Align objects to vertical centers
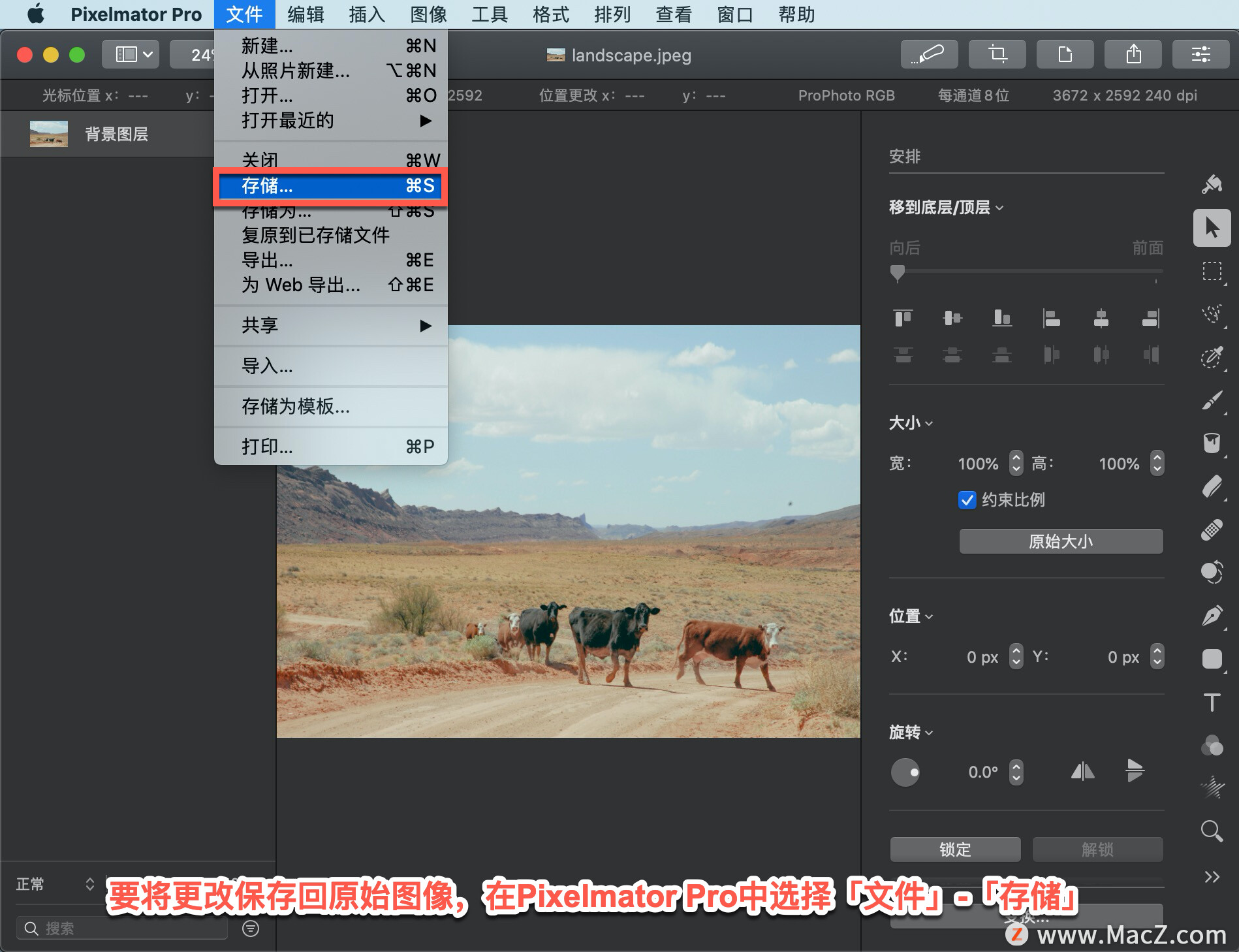The width and height of the screenshot is (1239, 952). [x=952, y=318]
